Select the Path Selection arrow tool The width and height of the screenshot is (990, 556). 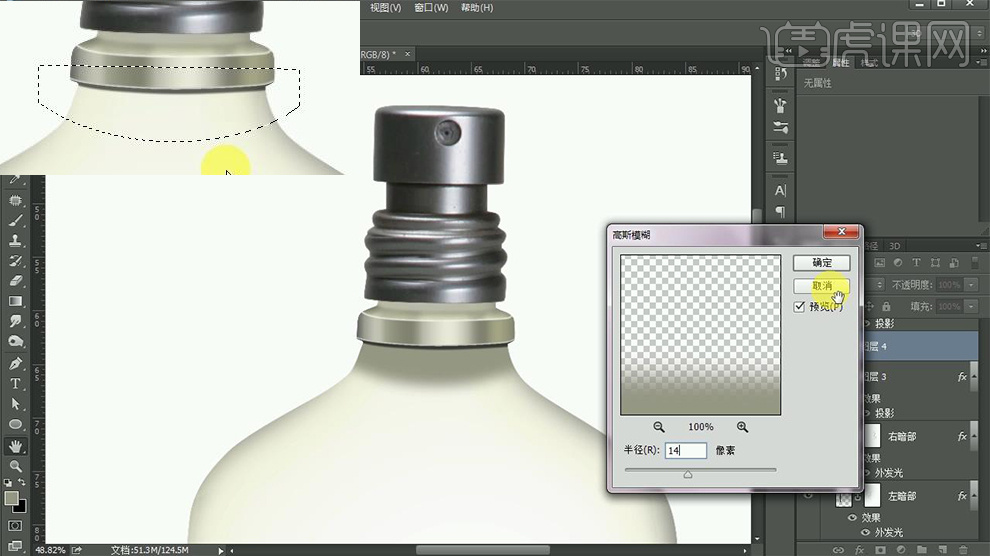(15, 404)
